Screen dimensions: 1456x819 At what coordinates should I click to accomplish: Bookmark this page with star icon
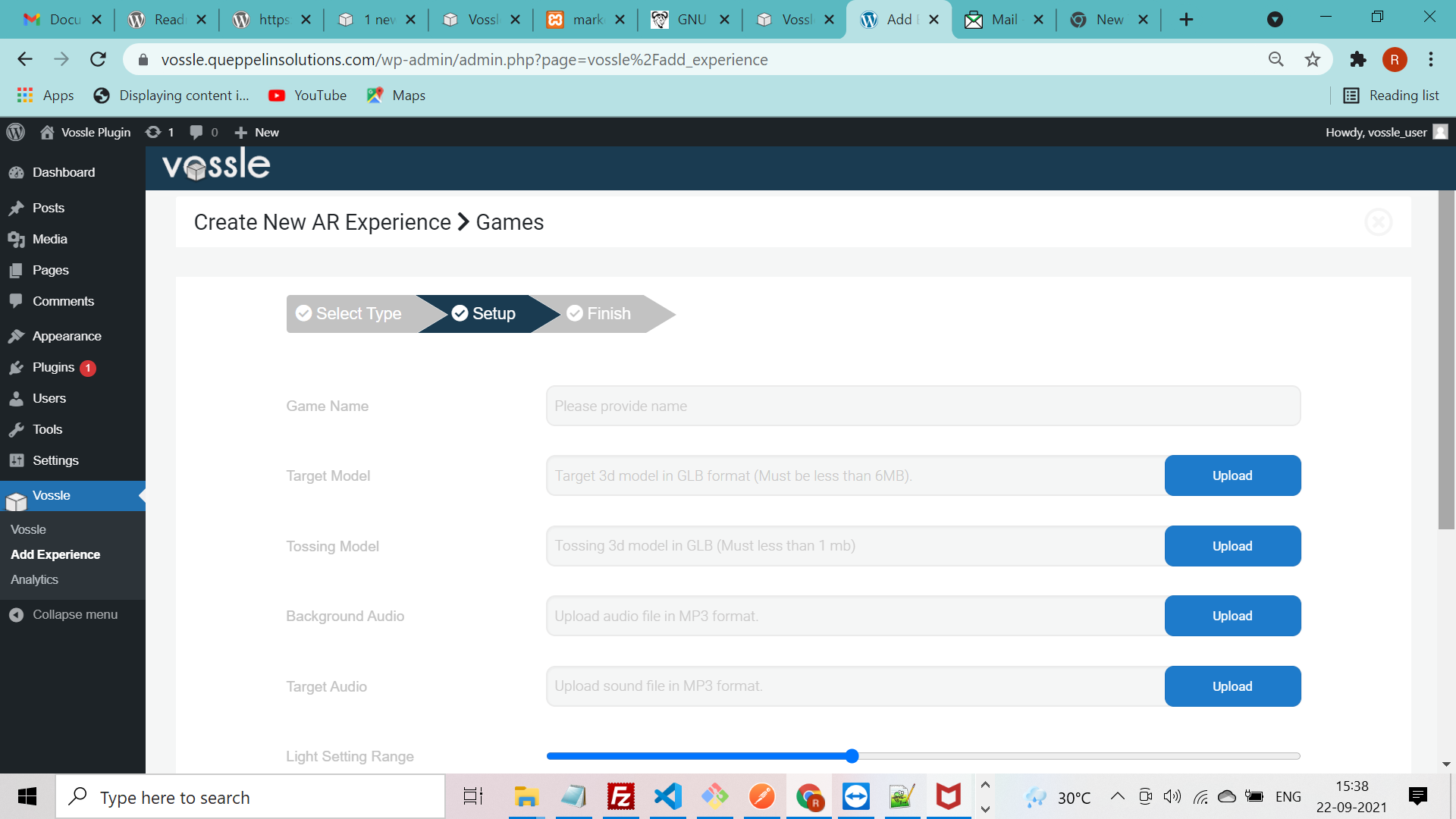coord(1313,59)
